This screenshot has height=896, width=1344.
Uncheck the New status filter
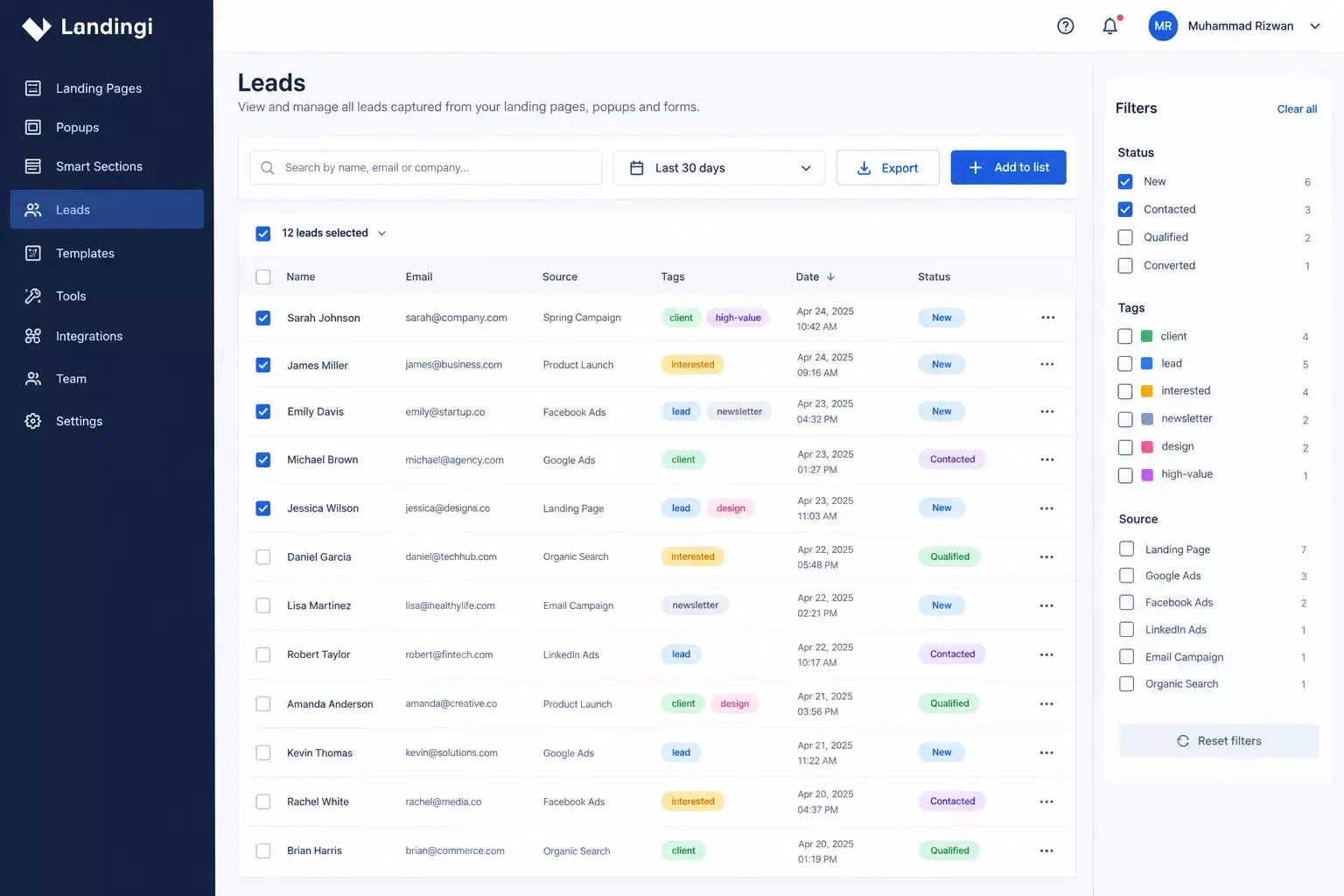[x=1125, y=182]
